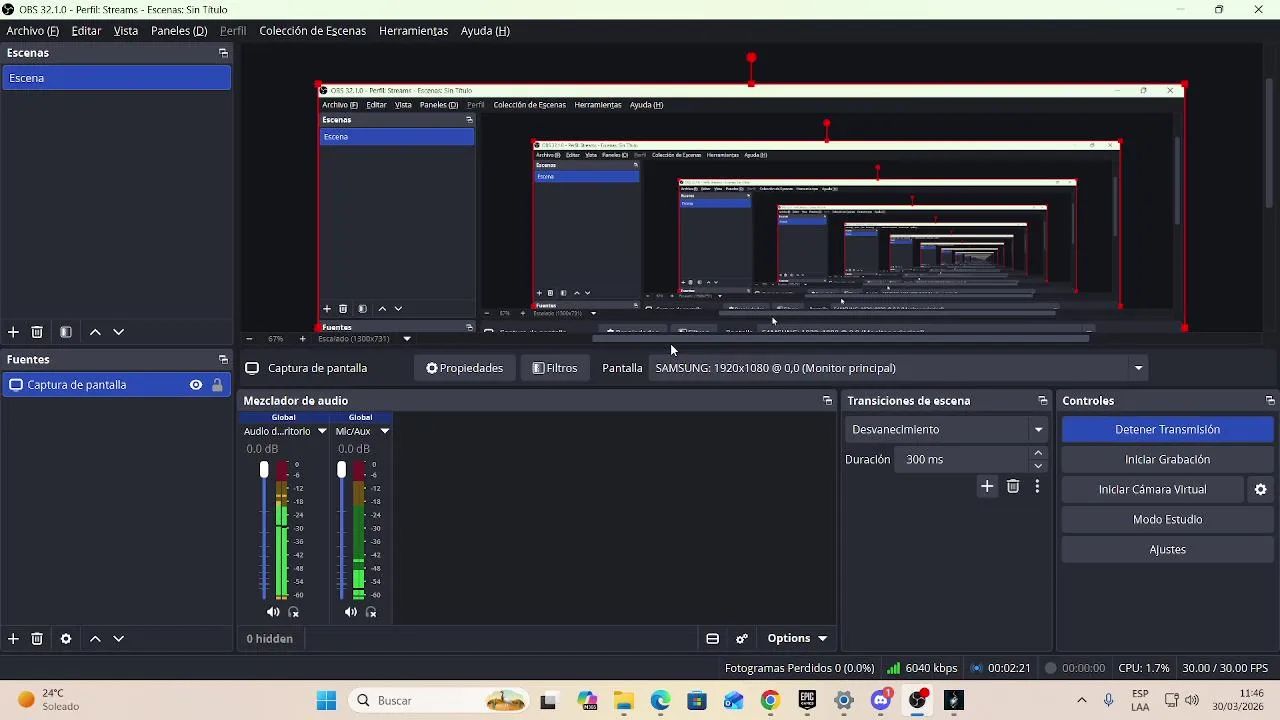
Task: Open advanced audio properties gears icon
Action: 742,639
